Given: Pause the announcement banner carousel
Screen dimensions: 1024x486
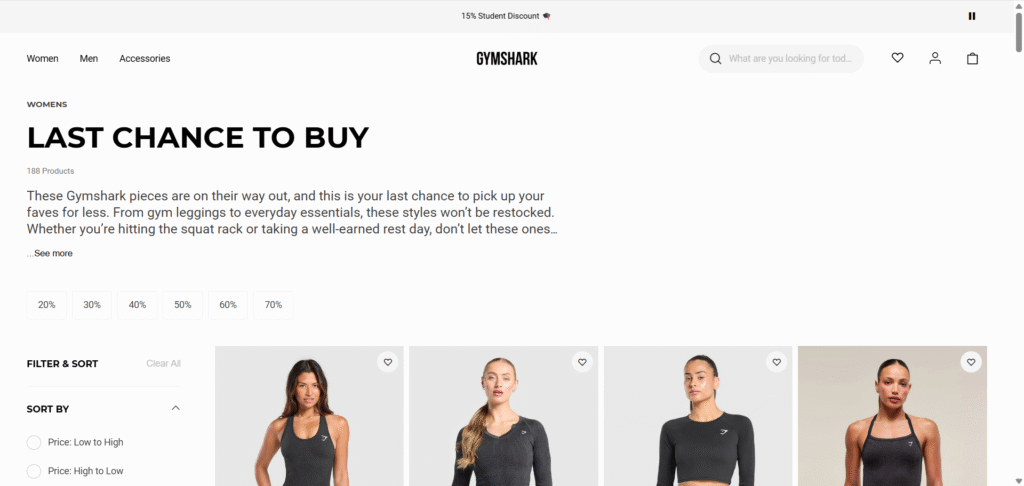Looking at the screenshot, I should pyautogui.click(x=972, y=16).
